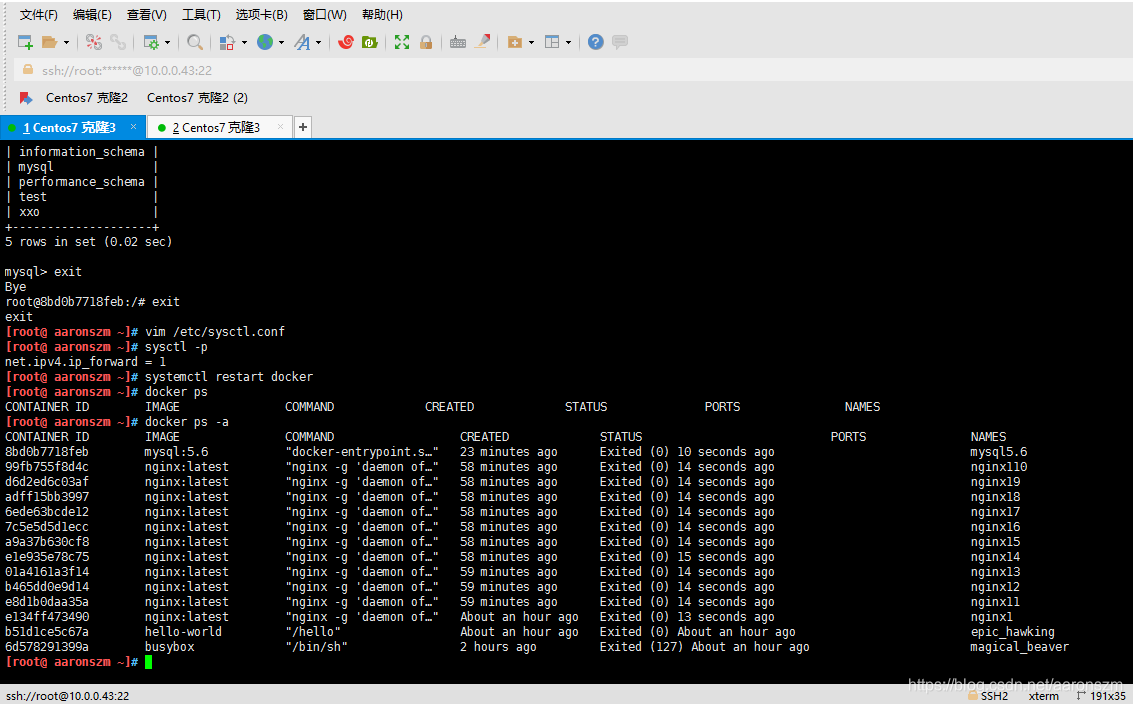Image resolution: width=1133 pixels, height=704 pixels.
Task: Click the font icon
Action: (x=302, y=43)
